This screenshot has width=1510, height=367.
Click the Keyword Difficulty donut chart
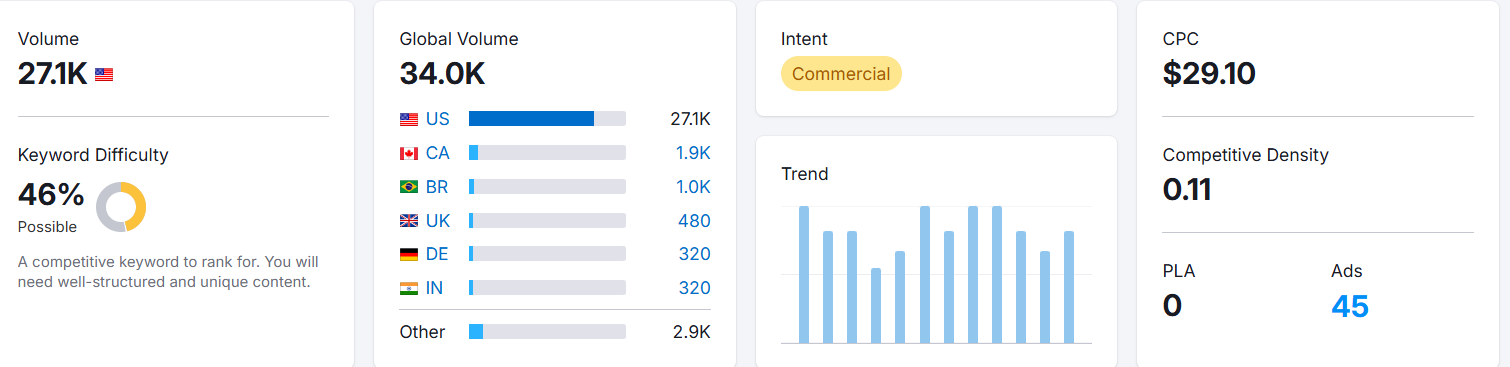(x=121, y=207)
